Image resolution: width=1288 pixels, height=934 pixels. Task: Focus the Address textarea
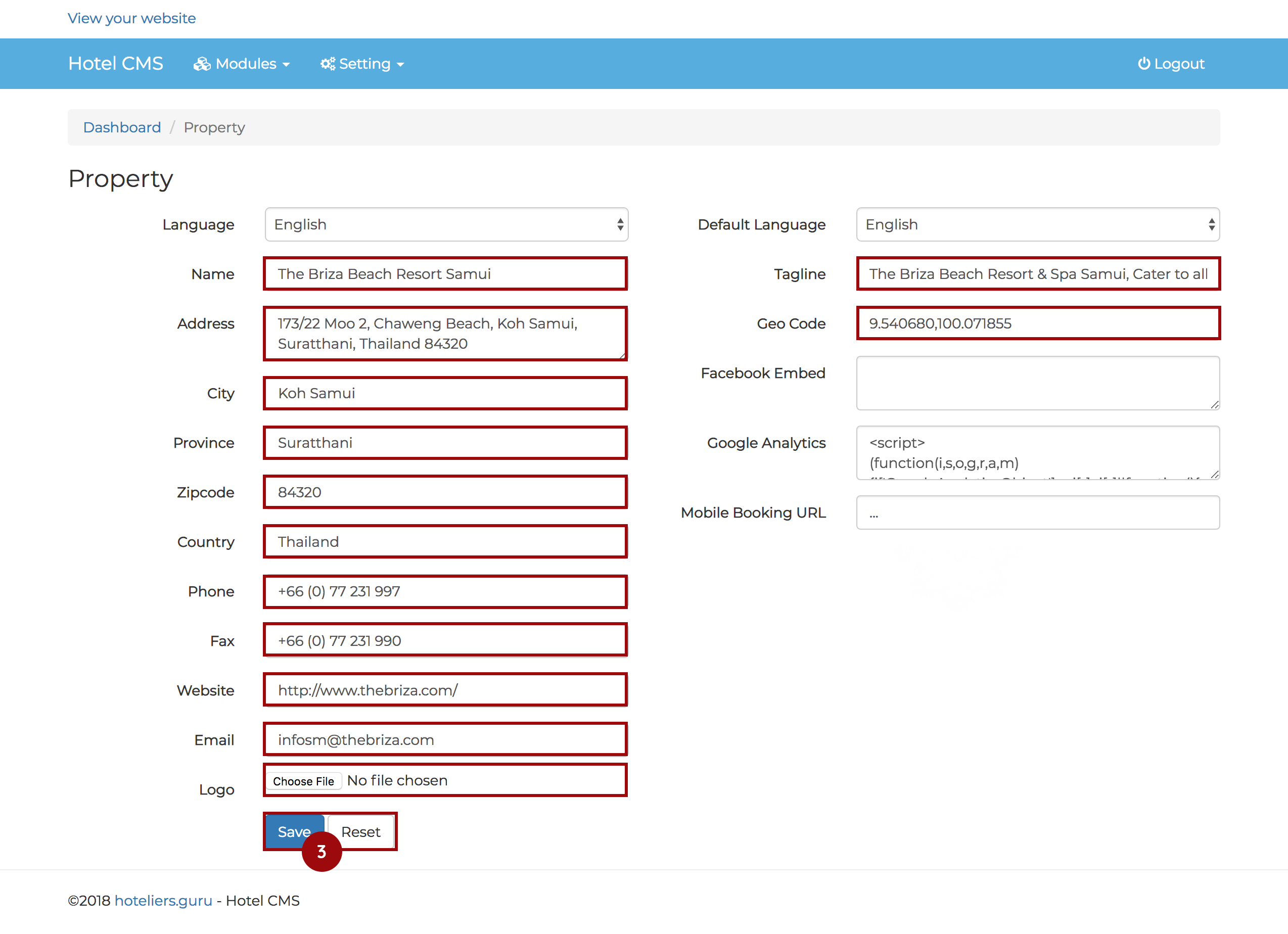coord(445,333)
